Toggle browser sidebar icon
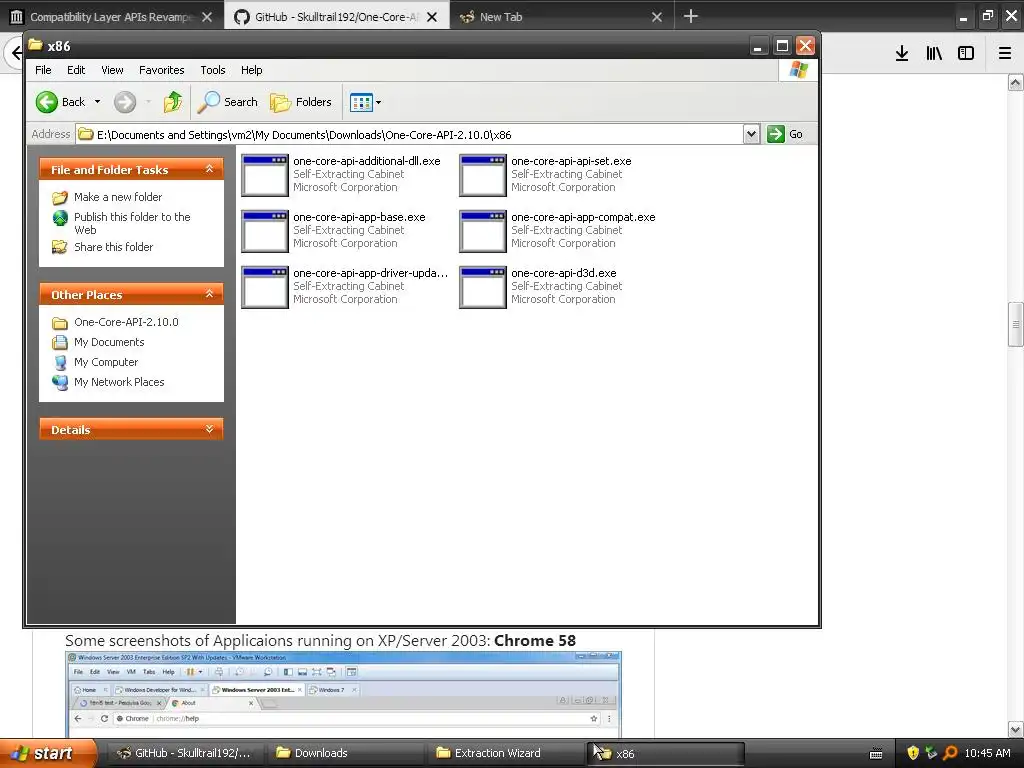The width and height of the screenshot is (1024, 768). pos(966,54)
